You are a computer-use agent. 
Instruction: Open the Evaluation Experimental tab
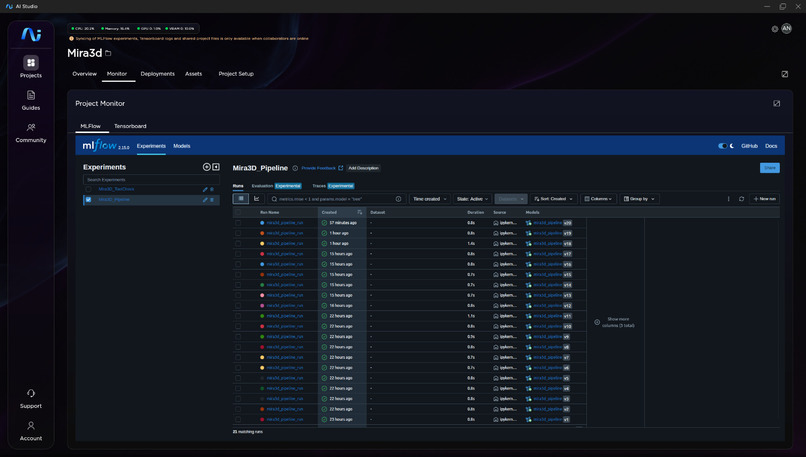coord(277,186)
